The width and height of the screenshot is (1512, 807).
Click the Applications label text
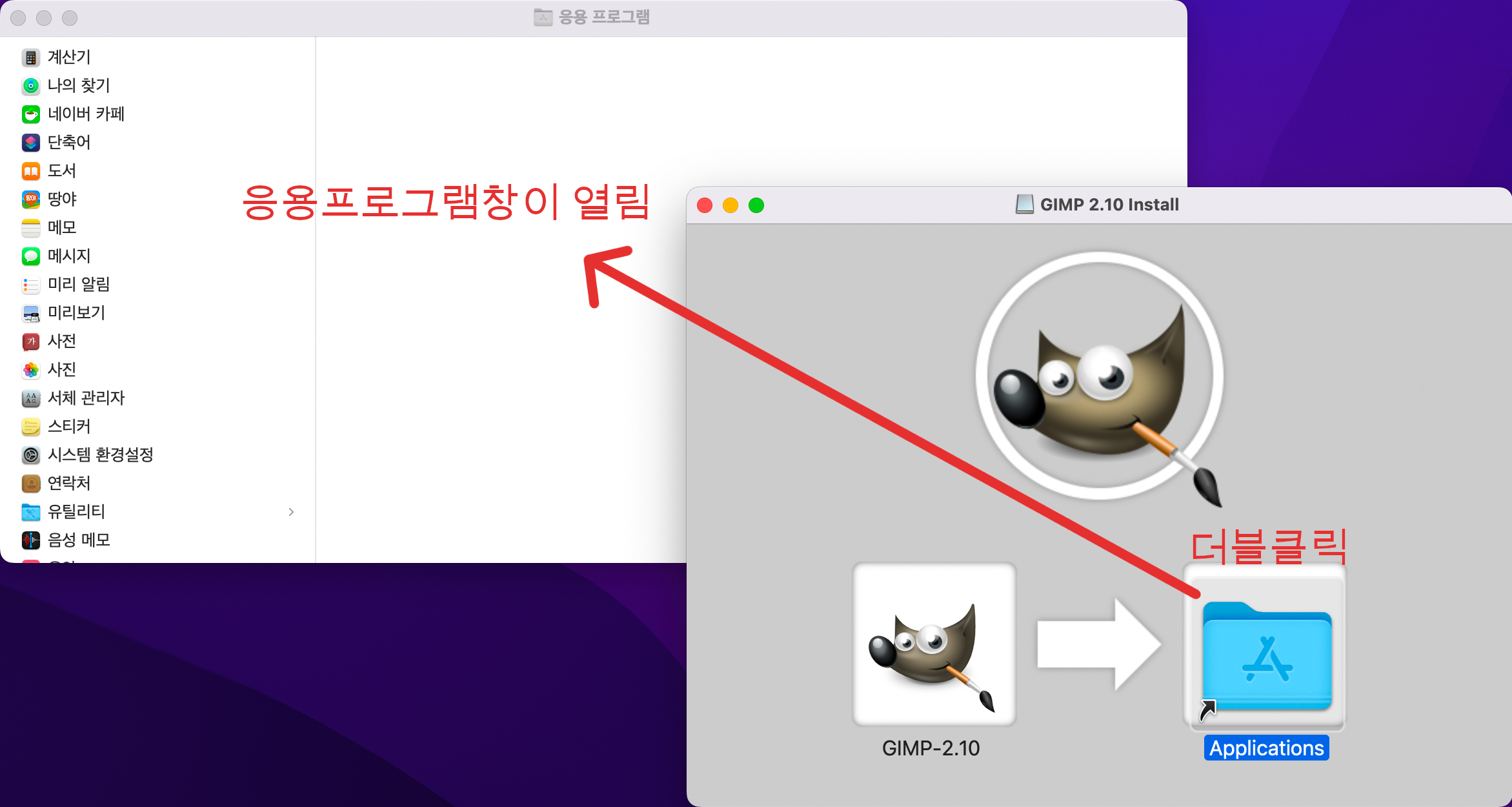(x=1266, y=748)
